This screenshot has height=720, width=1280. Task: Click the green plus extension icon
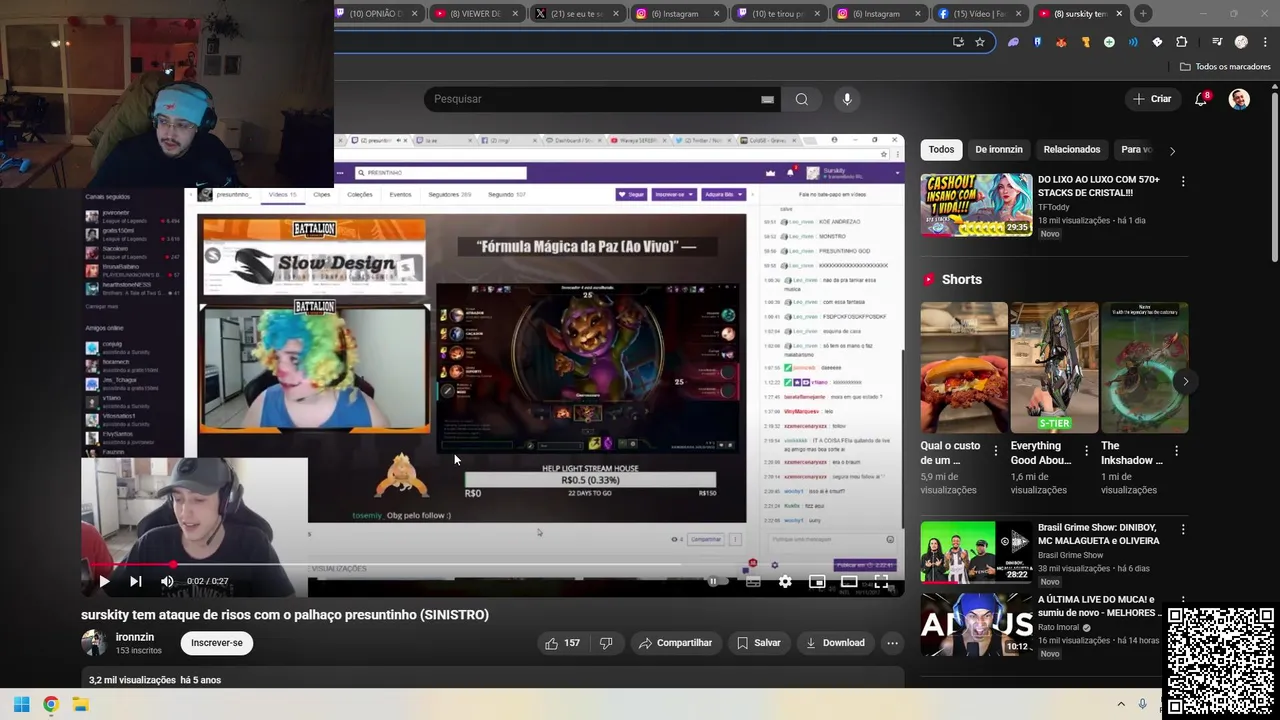pyautogui.click(x=1109, y=42)
